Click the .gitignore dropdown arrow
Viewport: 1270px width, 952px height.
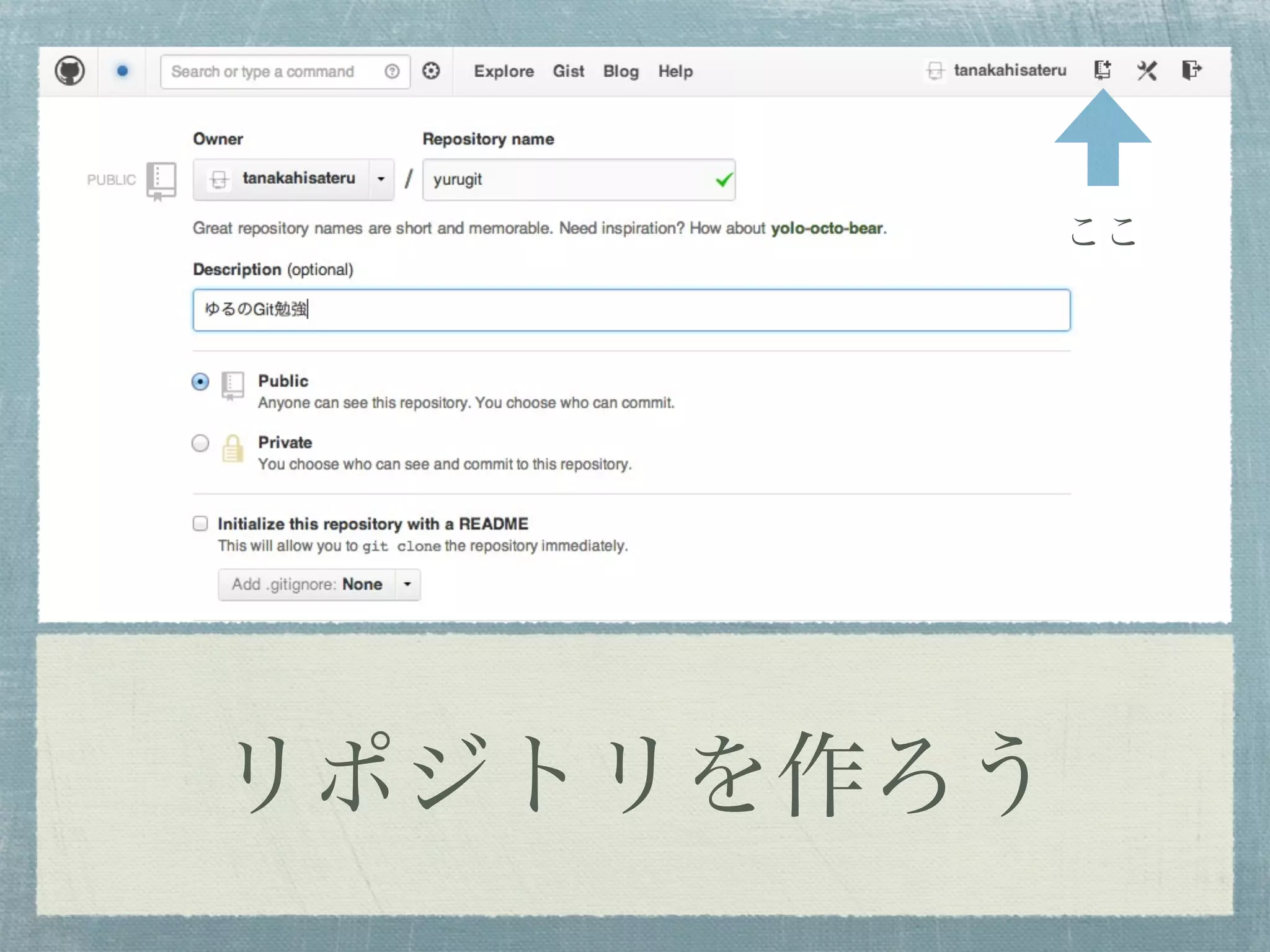tap(407, 584)
